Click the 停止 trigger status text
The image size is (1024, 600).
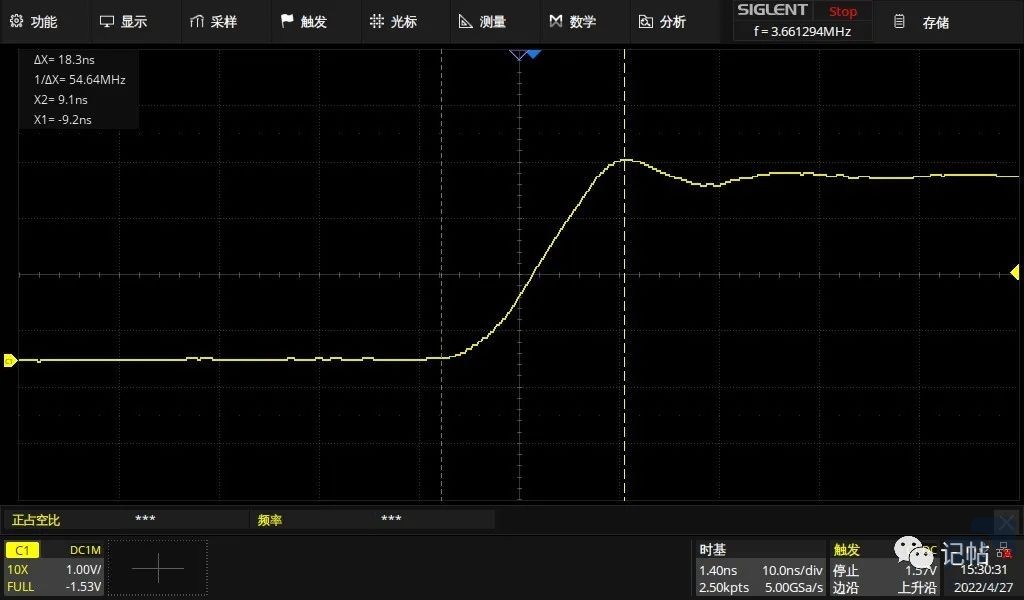[x=846, y=570]
